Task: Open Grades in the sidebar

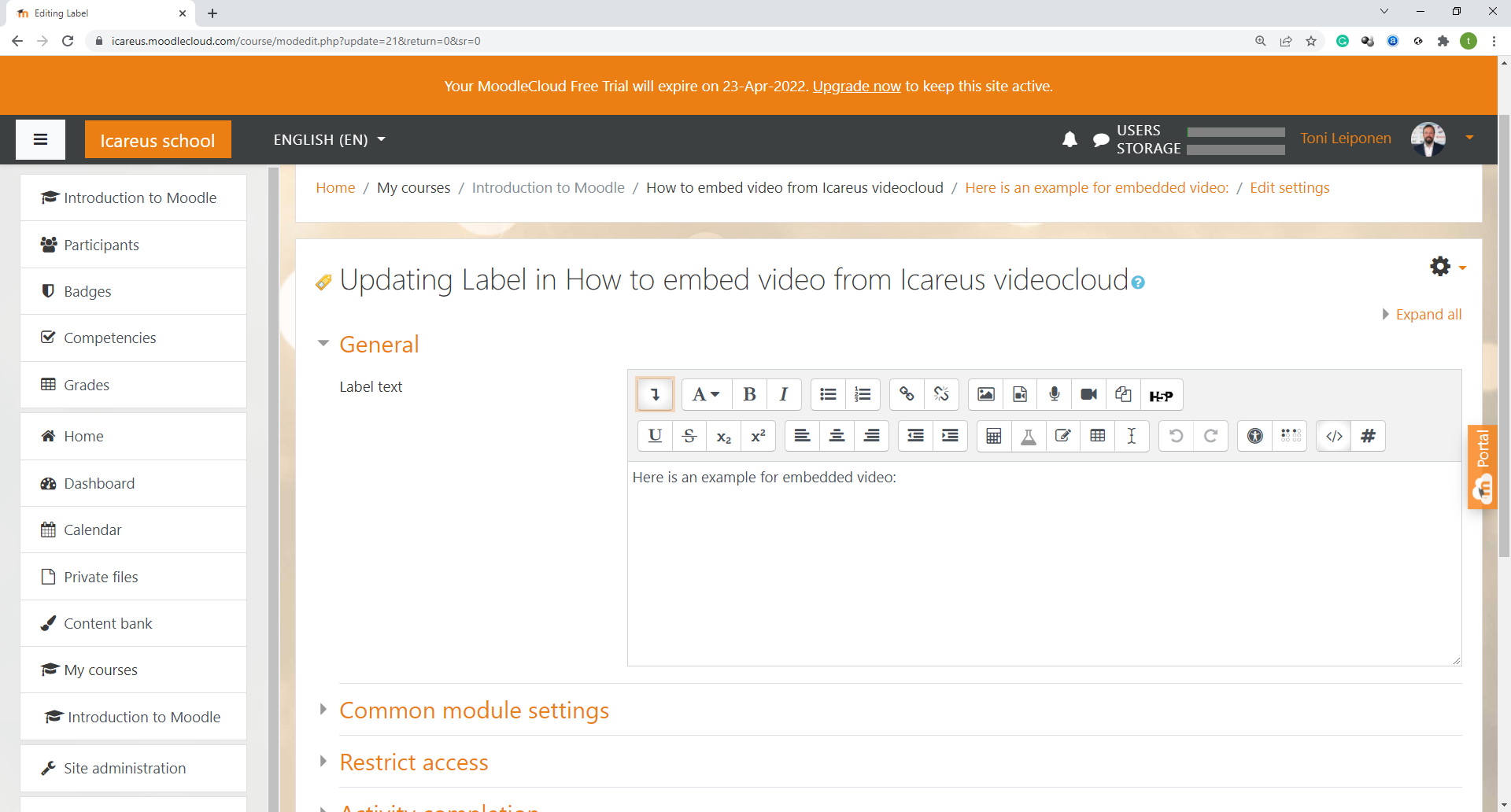Action: pyautogui.click(x=87, y=386)
